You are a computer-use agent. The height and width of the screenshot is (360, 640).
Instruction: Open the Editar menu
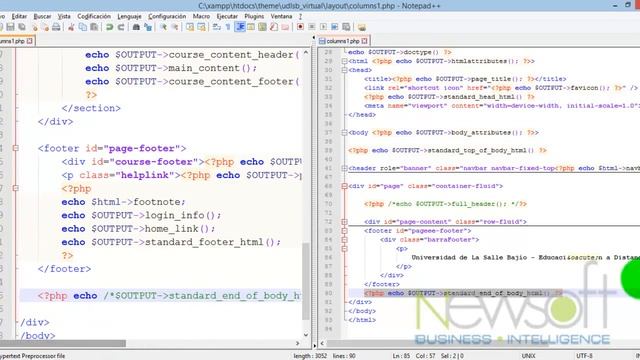[19, 16]
